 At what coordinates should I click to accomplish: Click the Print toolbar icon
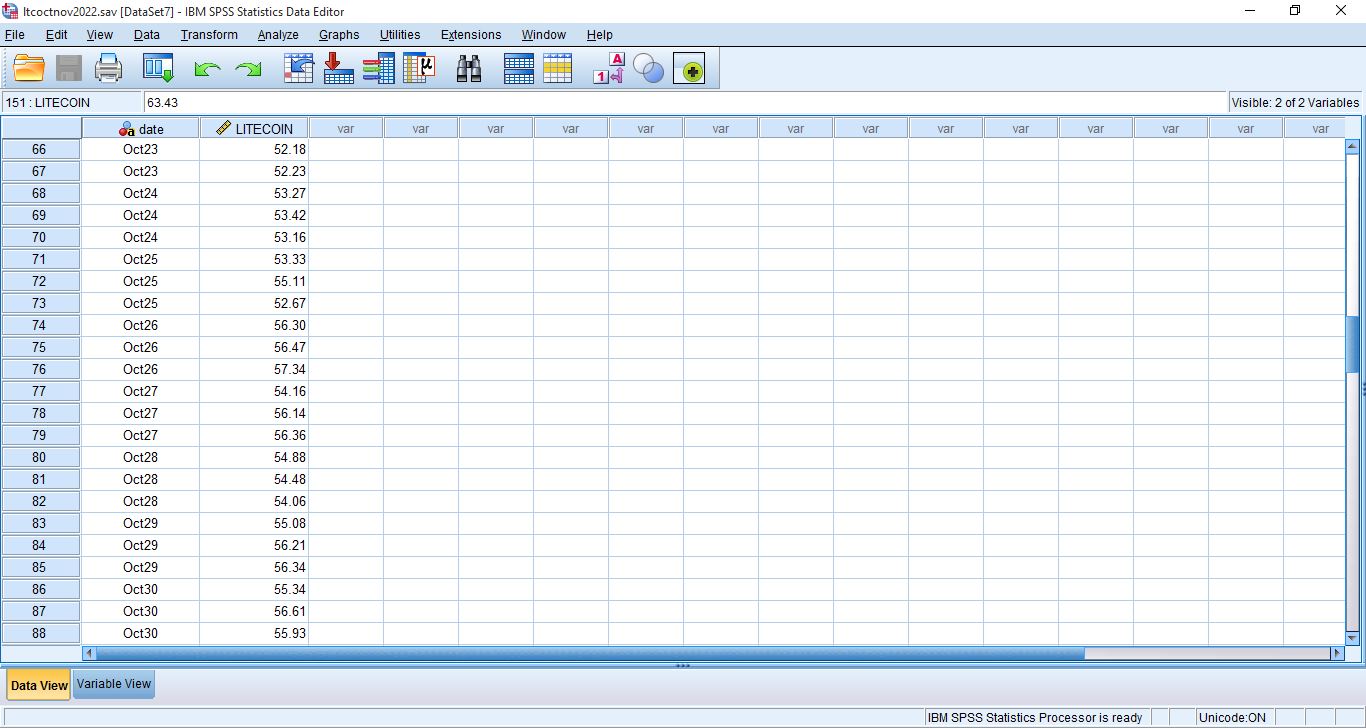[x=108, y=68]
